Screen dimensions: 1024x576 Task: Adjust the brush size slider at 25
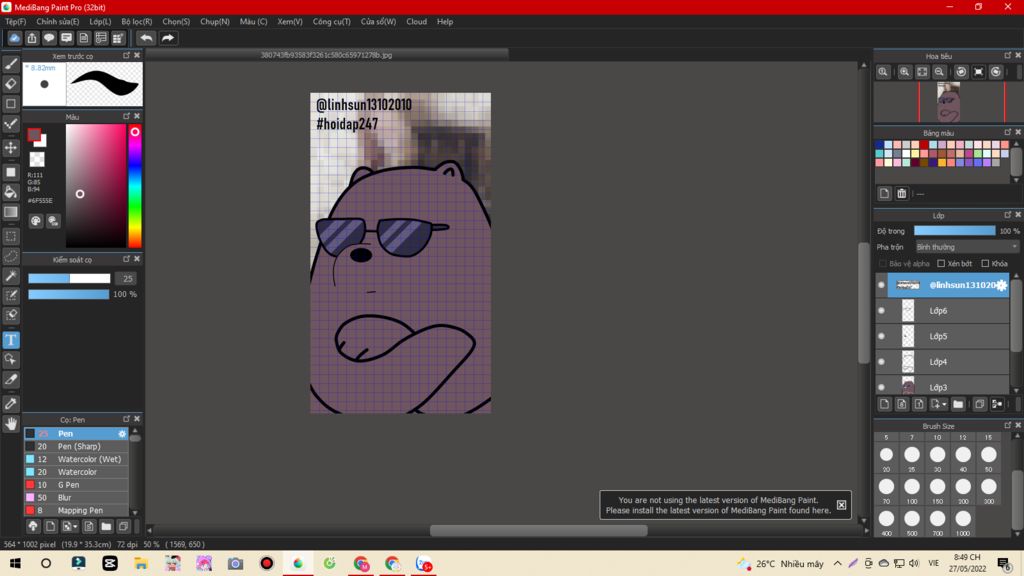tap(69, 278)
